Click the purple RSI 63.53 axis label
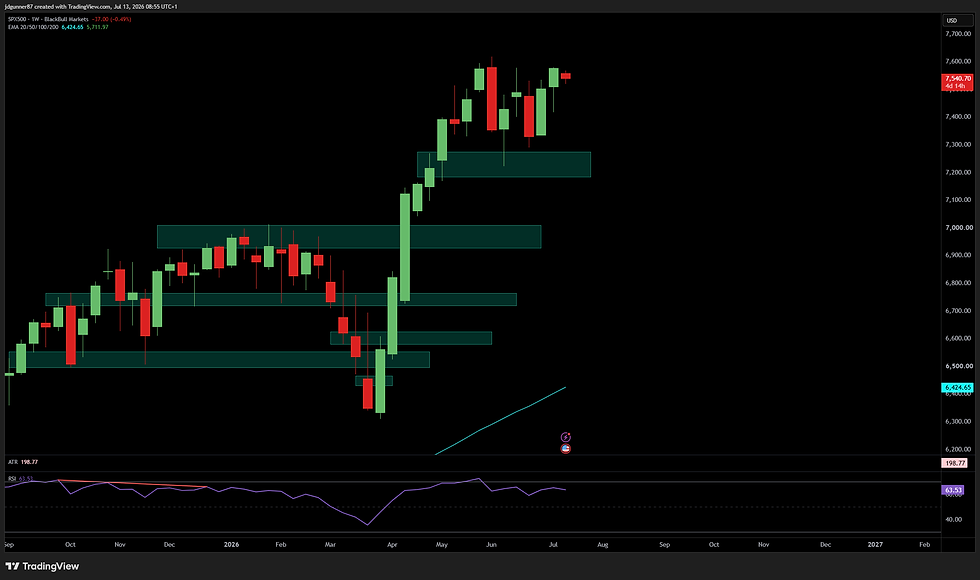 (x=954, y=490)
